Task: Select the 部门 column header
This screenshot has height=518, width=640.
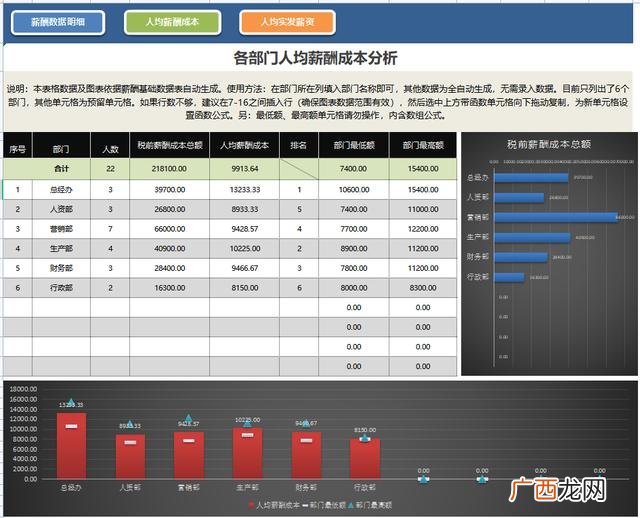Action: tap(61, 145)
